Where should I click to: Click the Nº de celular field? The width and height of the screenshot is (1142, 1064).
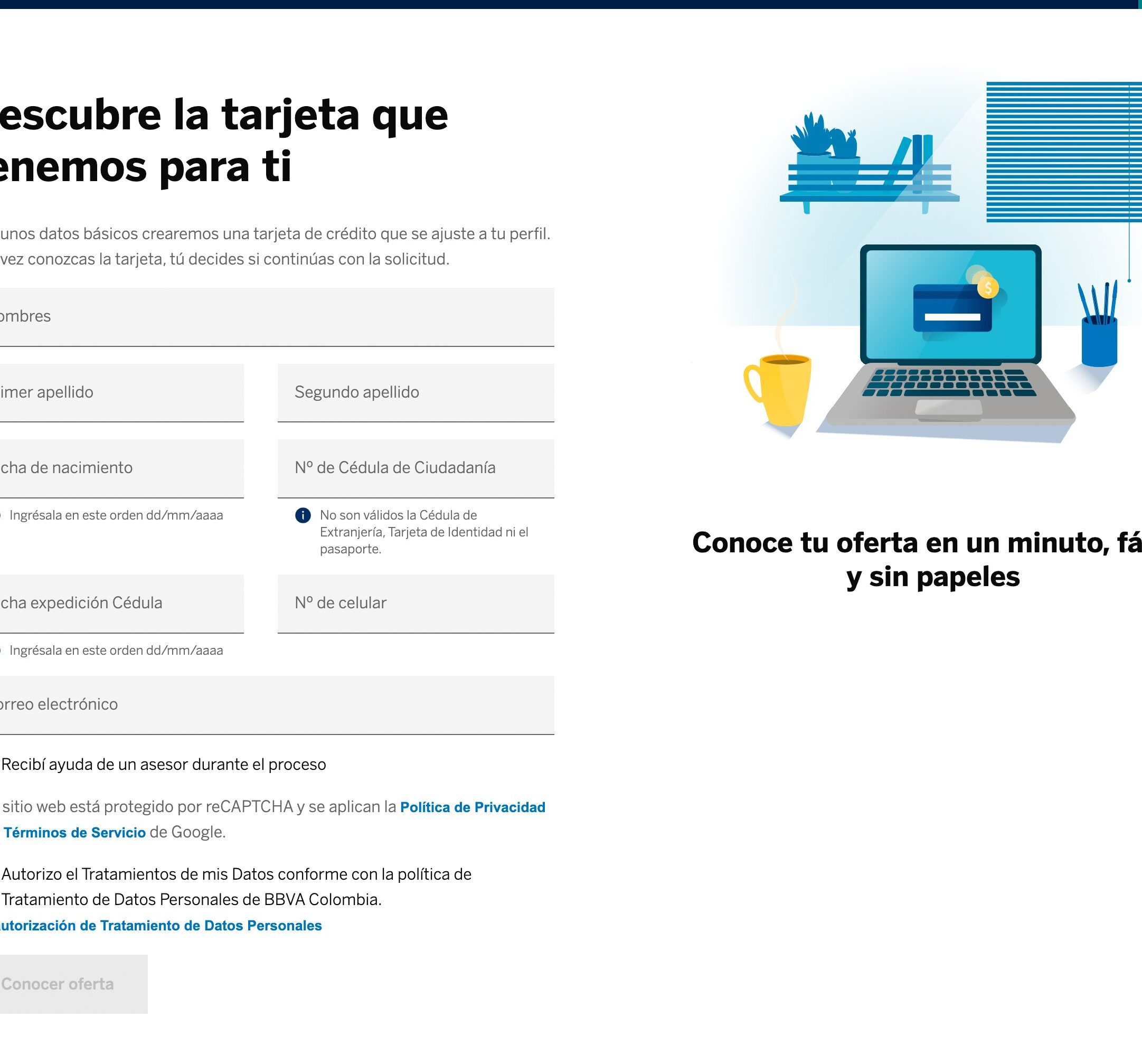point(416,603)
